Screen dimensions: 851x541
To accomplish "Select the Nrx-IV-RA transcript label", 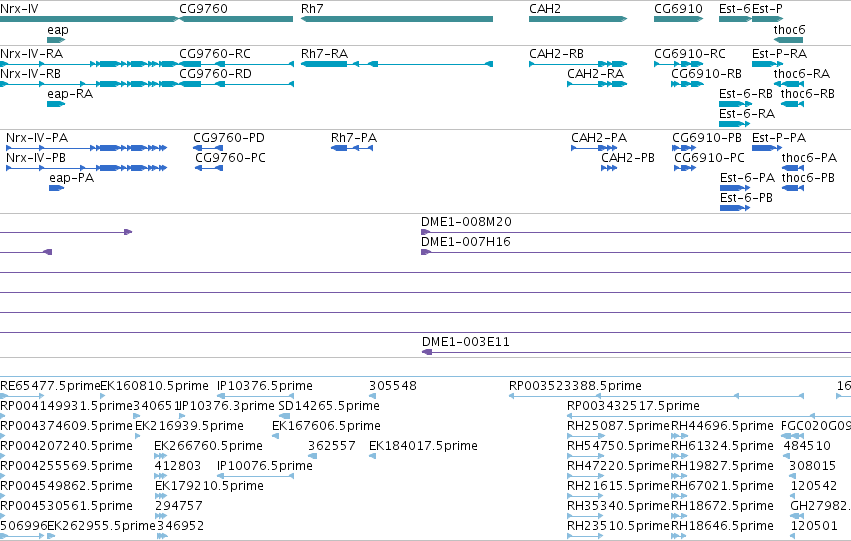I will click(x=31, y=54).
